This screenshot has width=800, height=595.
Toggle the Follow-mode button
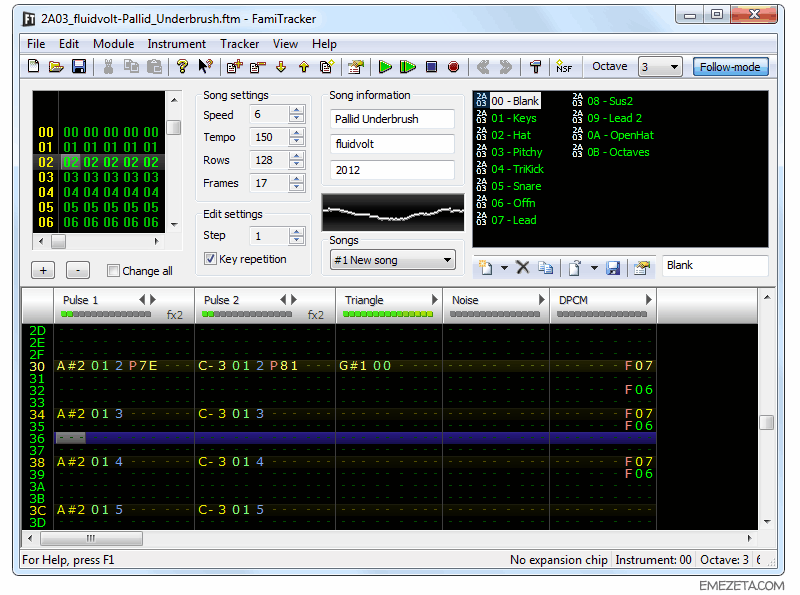pos(730,67)
